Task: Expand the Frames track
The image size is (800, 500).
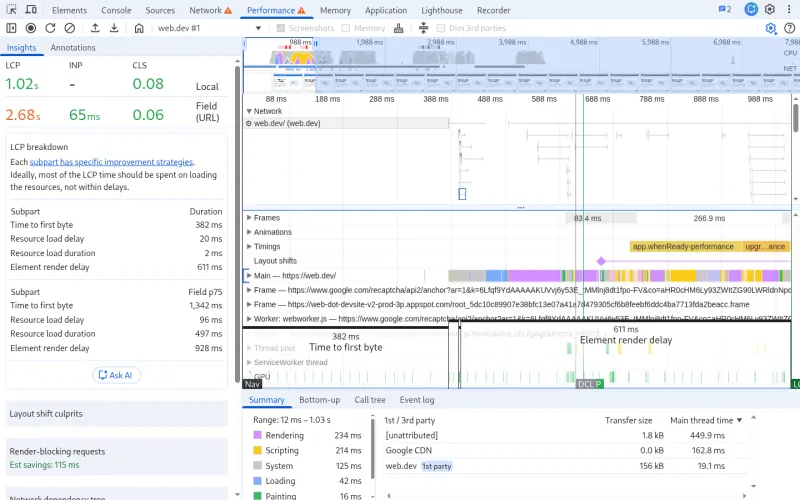Action: (x=249, y=217)
